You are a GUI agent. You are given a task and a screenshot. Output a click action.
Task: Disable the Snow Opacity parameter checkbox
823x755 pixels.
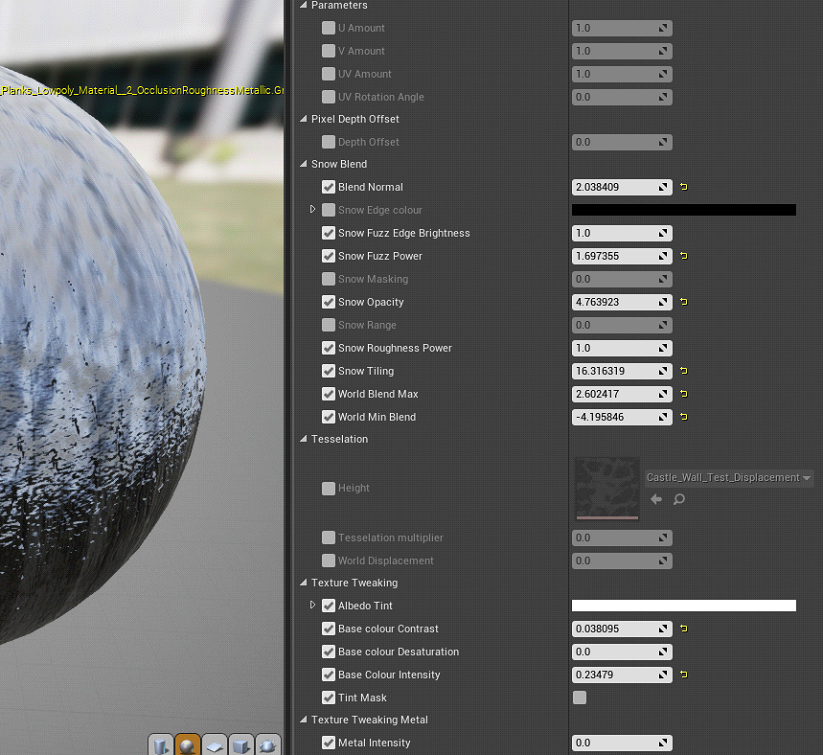pos(328,302)
